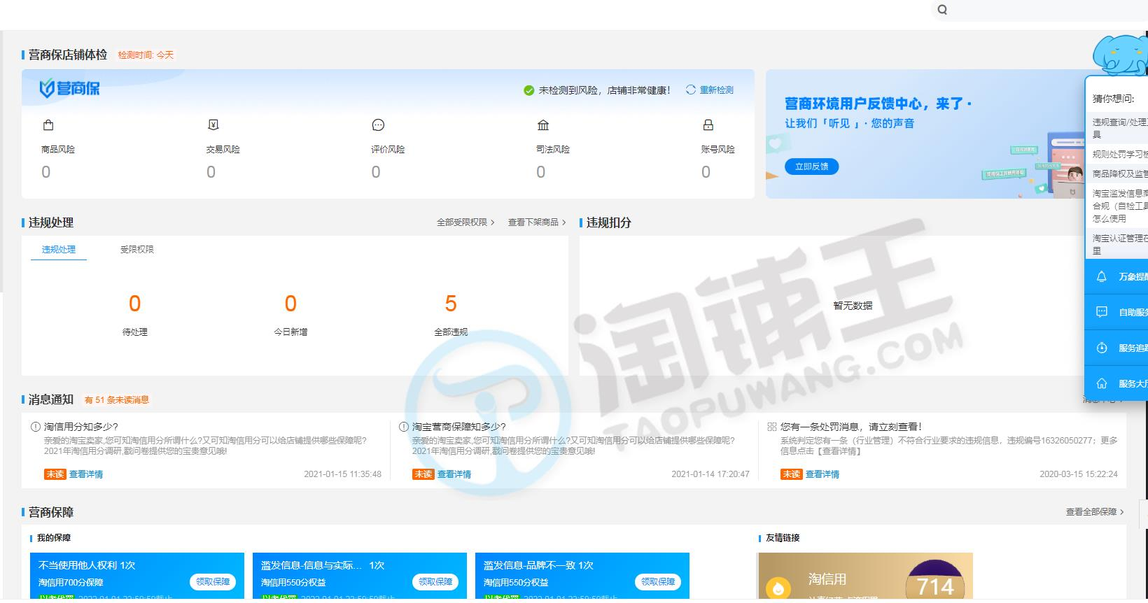
Task: Click the 商品风险 shopping bag icon
Action: click(x=48, y=125)
